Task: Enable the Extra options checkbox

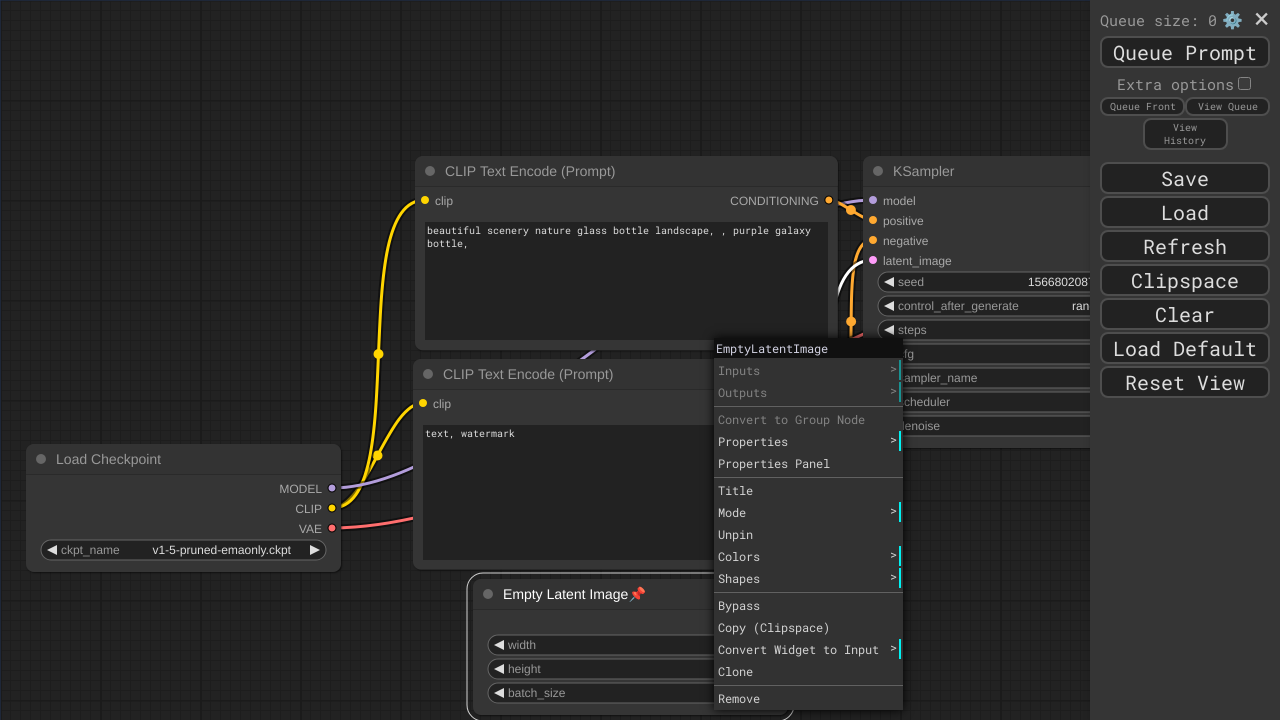Action: (1244, 84)
